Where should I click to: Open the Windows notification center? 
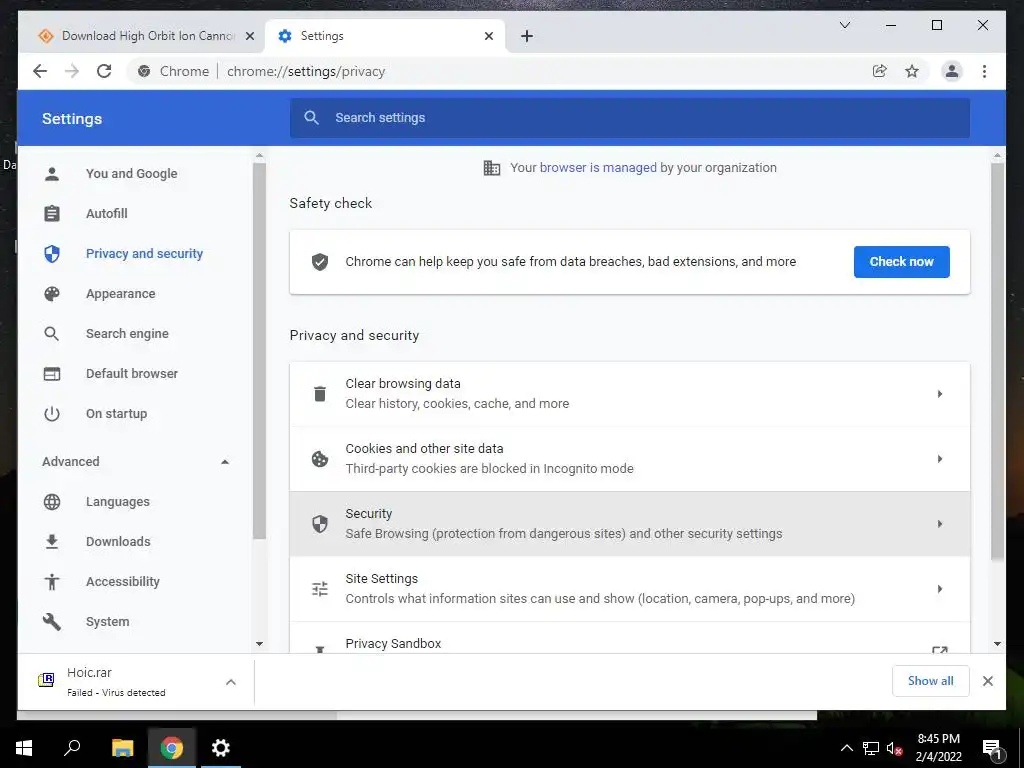[992, 748]
